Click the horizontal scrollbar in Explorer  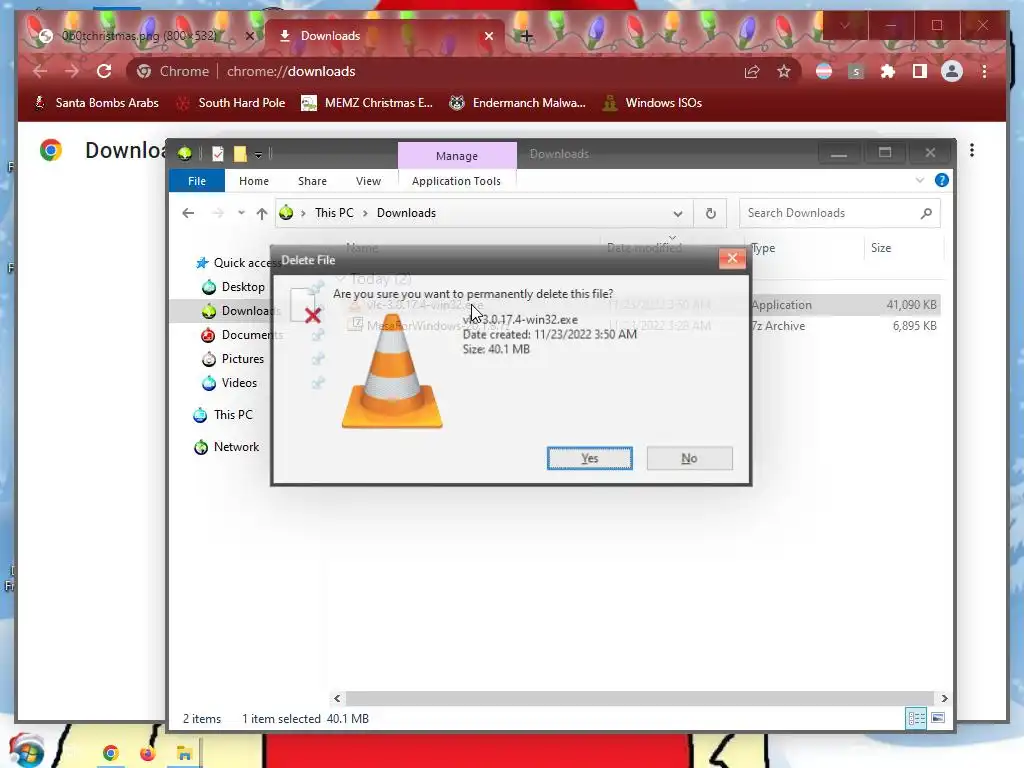pos(639,698)
